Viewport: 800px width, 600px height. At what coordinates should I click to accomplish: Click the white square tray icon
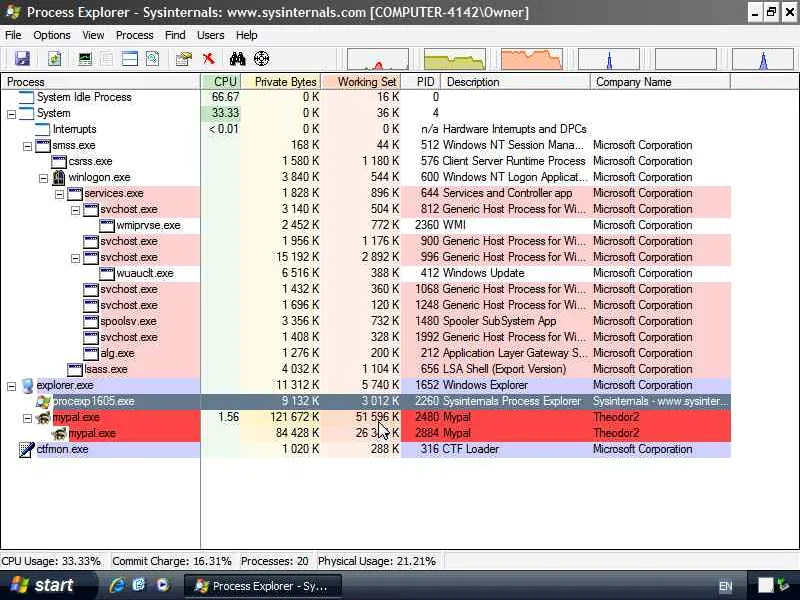765,586
